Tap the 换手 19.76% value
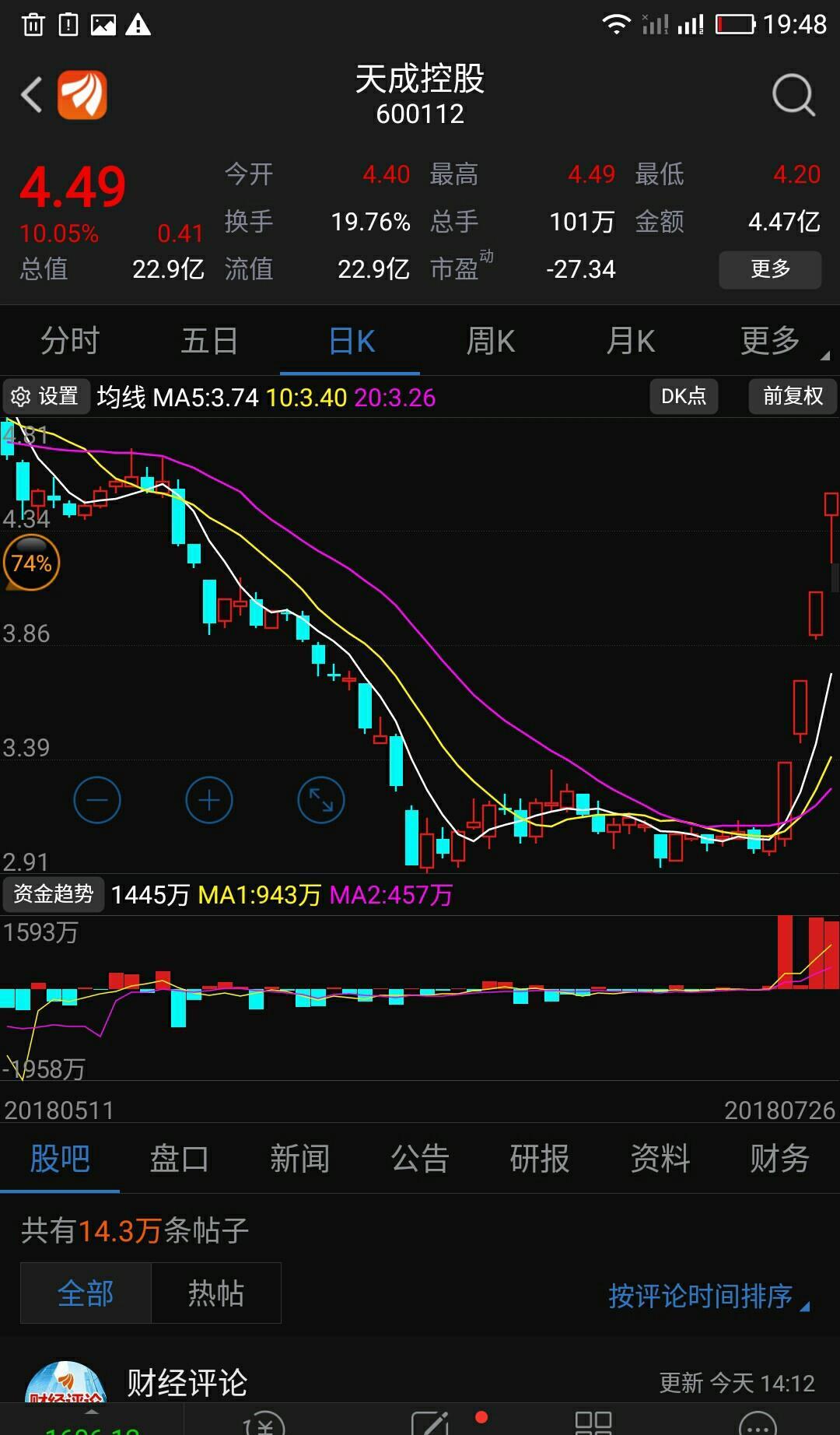 click(x=370, y=222)
